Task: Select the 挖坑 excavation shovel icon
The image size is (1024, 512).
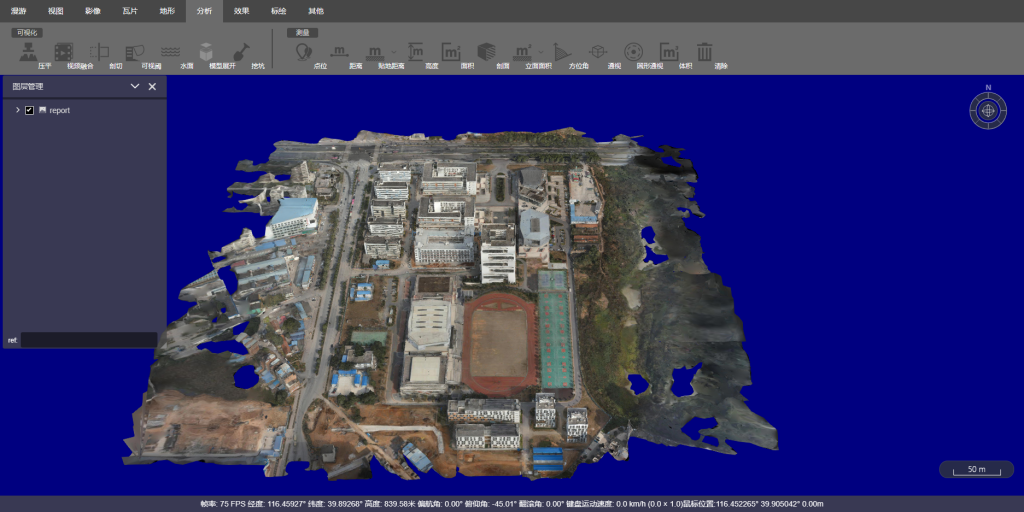Action: tap(241, 52)
